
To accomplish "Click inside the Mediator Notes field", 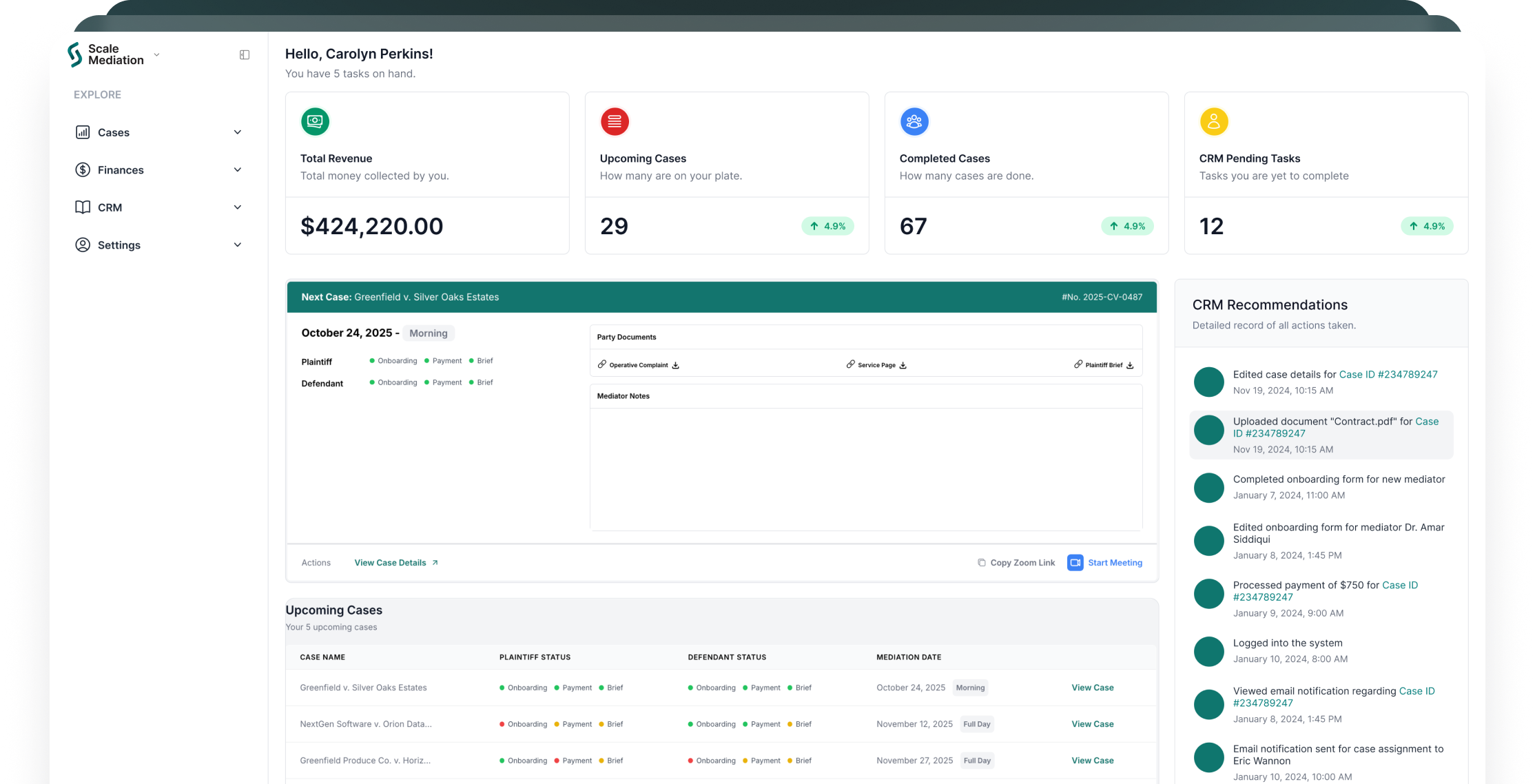I will (865, 468).
